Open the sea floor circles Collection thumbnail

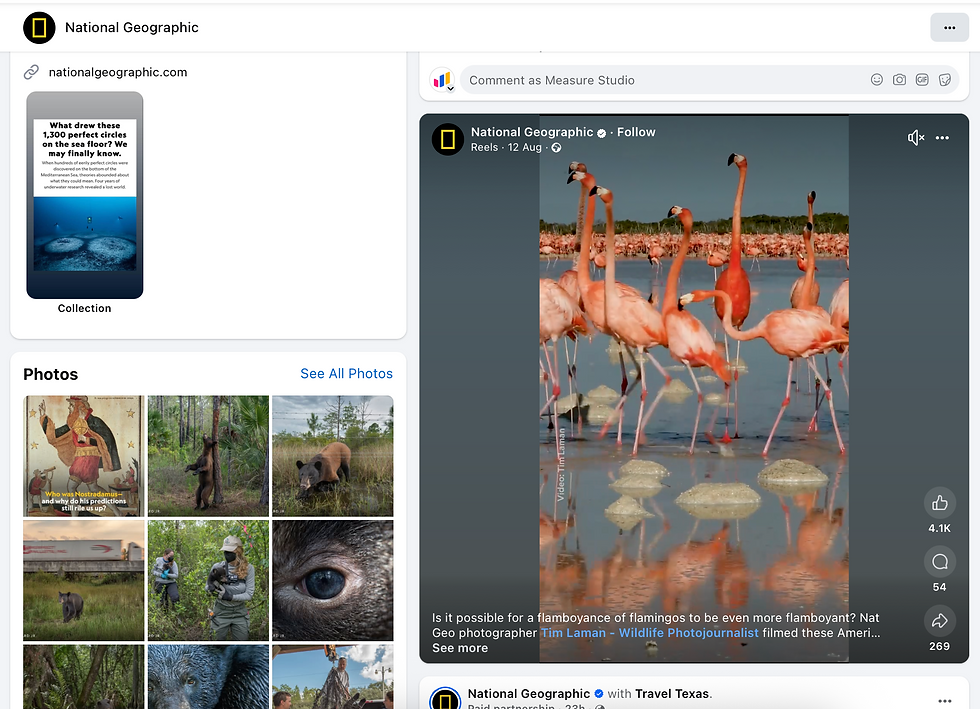84,195
